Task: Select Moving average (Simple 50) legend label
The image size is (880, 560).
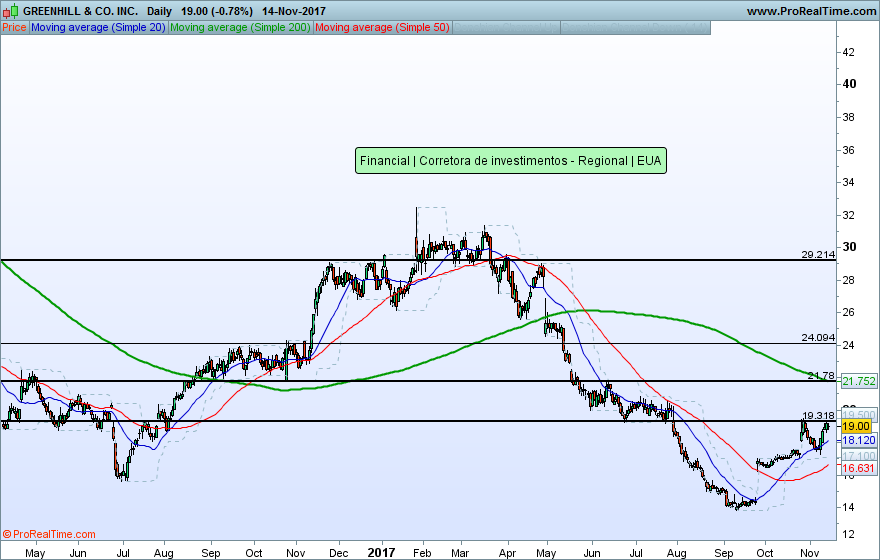Action: pos(382,27)
